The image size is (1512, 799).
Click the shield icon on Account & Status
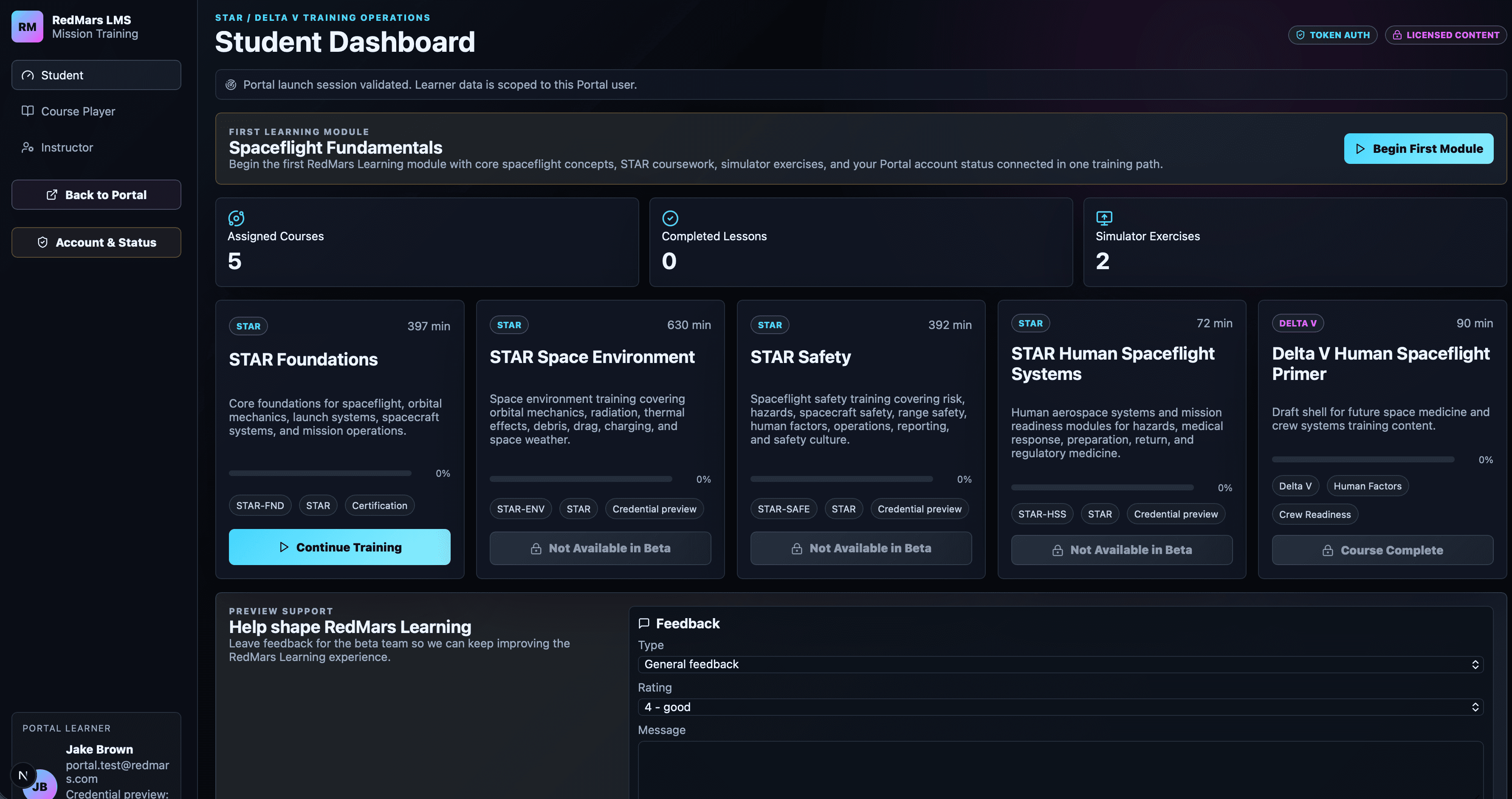[42, 242]
